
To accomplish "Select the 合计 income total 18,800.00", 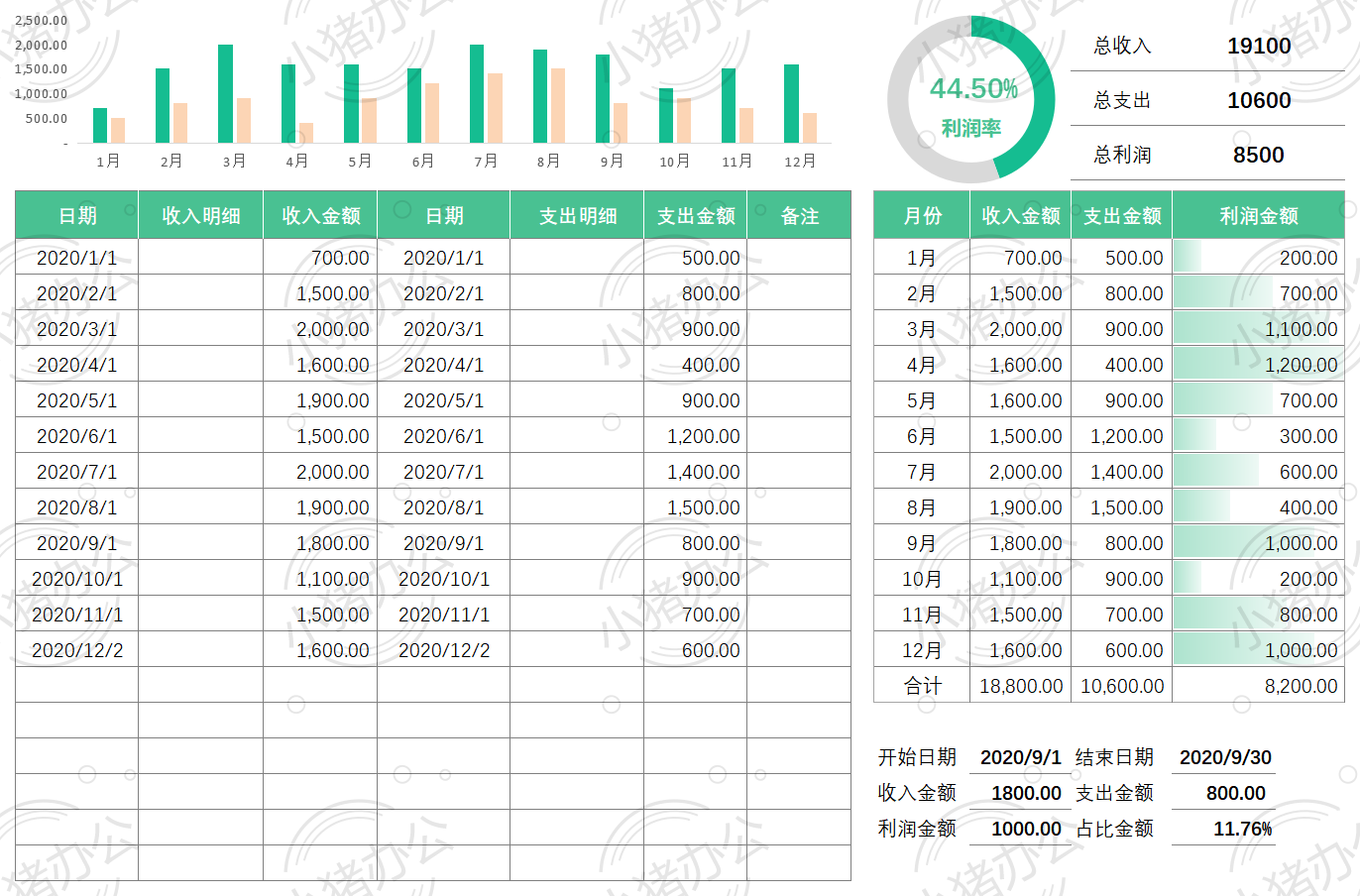I will pyautogui.click(x=1021, y=686).
